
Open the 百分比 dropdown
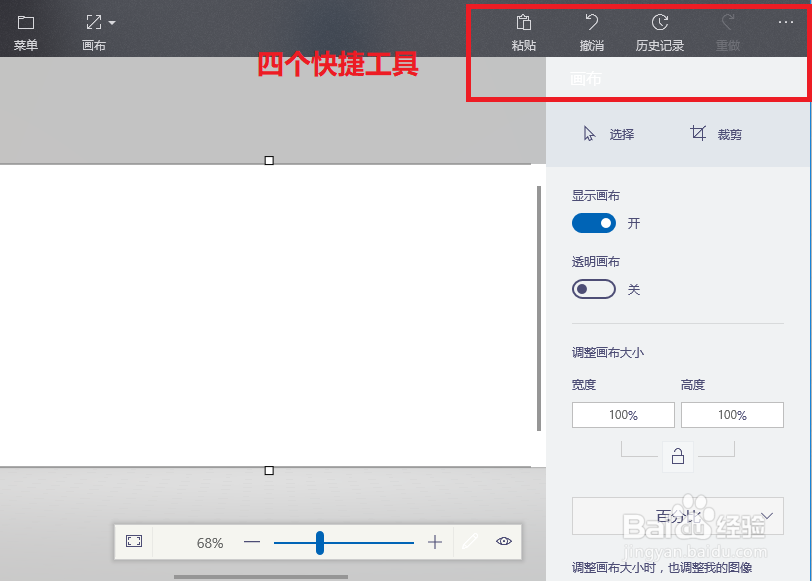pyautogui.click(x=677, y=516)
